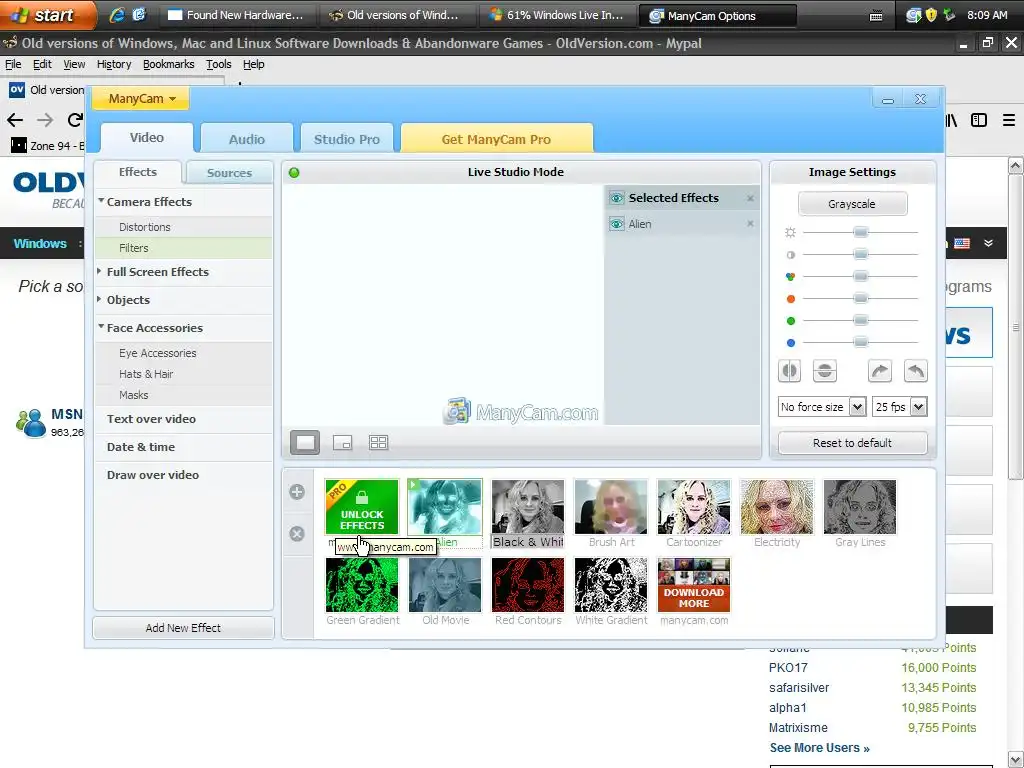
Task: Apply the Green Gradient filter
Action: pyautogui.click(x=362, y=584)
